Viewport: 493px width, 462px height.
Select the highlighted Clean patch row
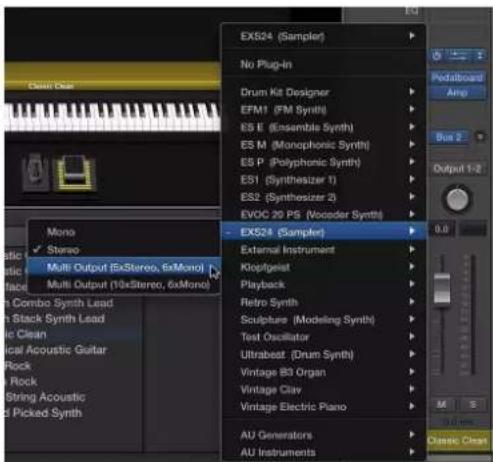point(74,334)
